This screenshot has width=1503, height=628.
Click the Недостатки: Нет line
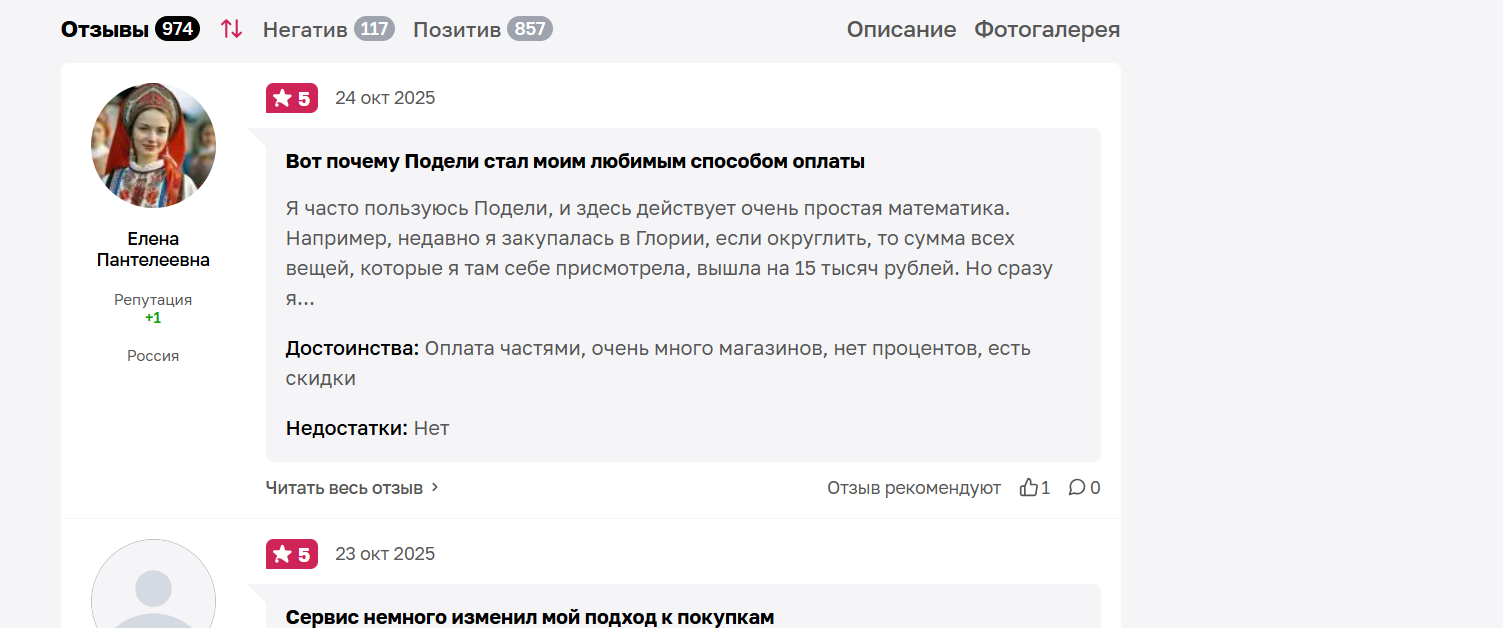pyautogui.click(x=368, y=428)
